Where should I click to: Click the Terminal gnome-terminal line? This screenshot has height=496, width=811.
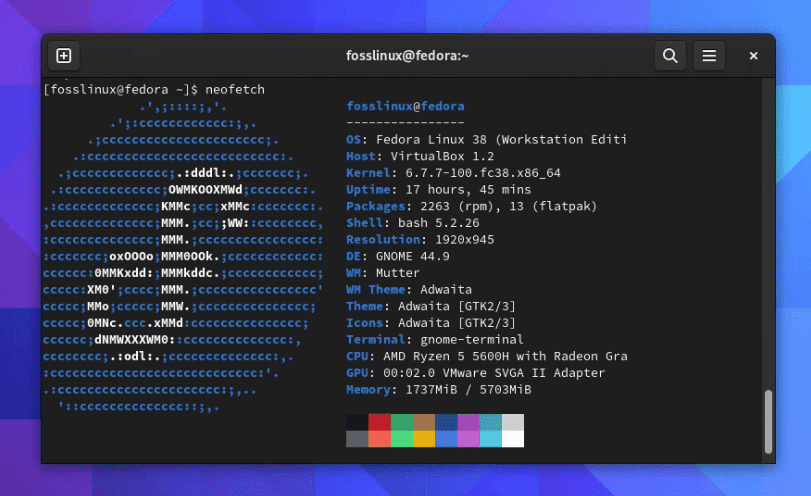click(434, 339)
